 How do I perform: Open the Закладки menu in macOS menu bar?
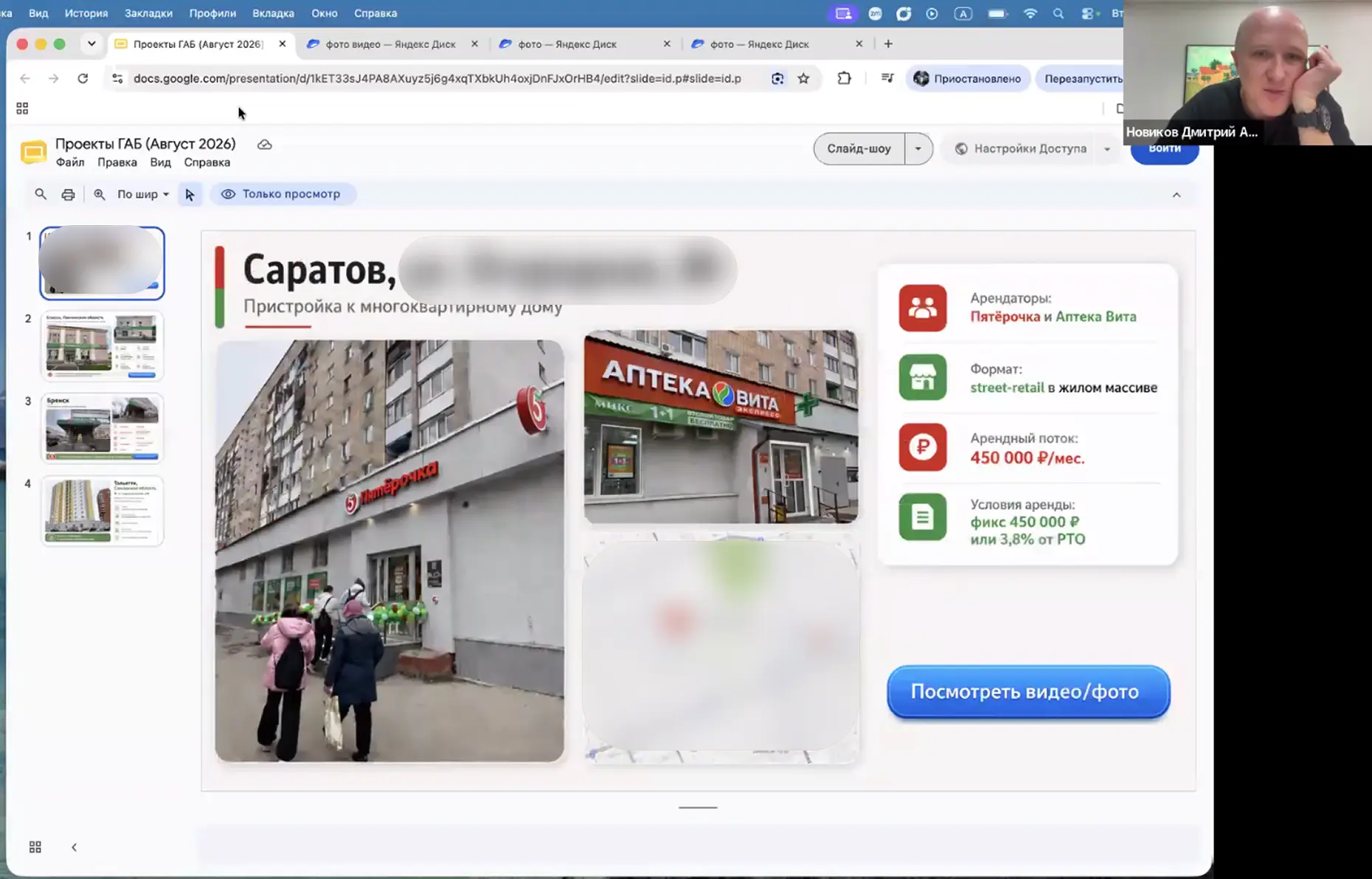click(148, 13)
